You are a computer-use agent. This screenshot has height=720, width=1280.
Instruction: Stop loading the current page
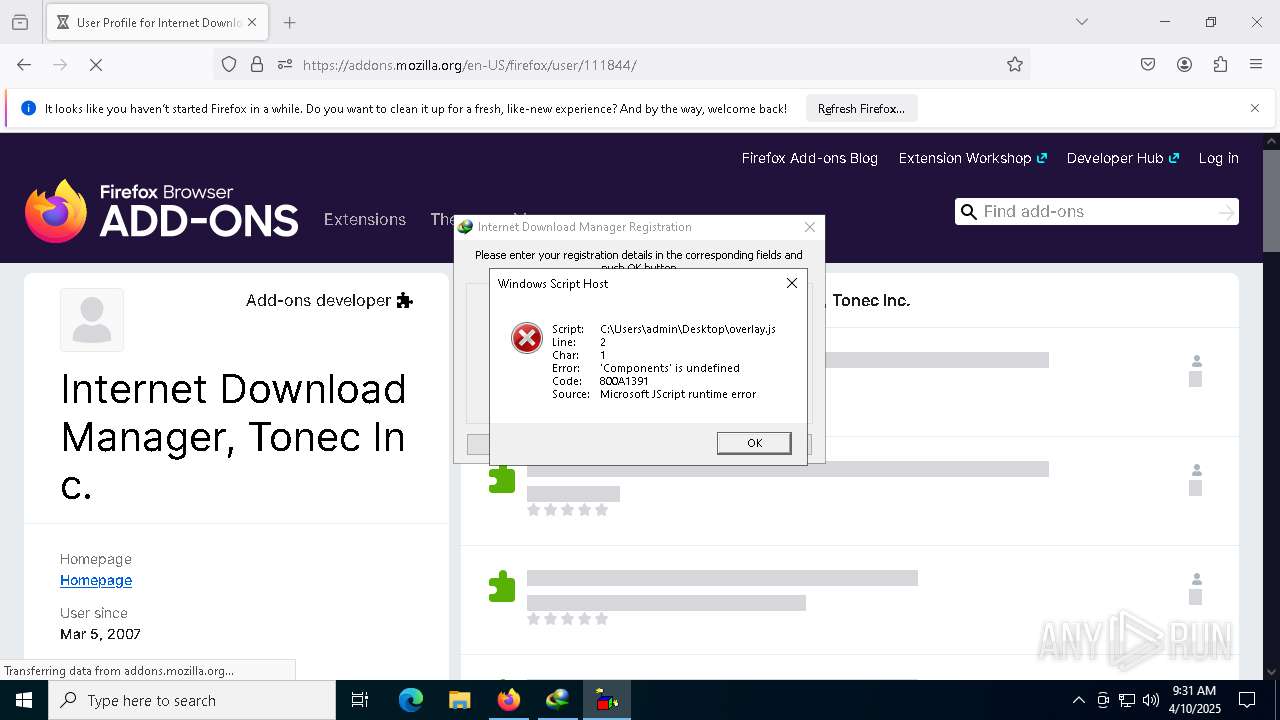click(96, 65)
